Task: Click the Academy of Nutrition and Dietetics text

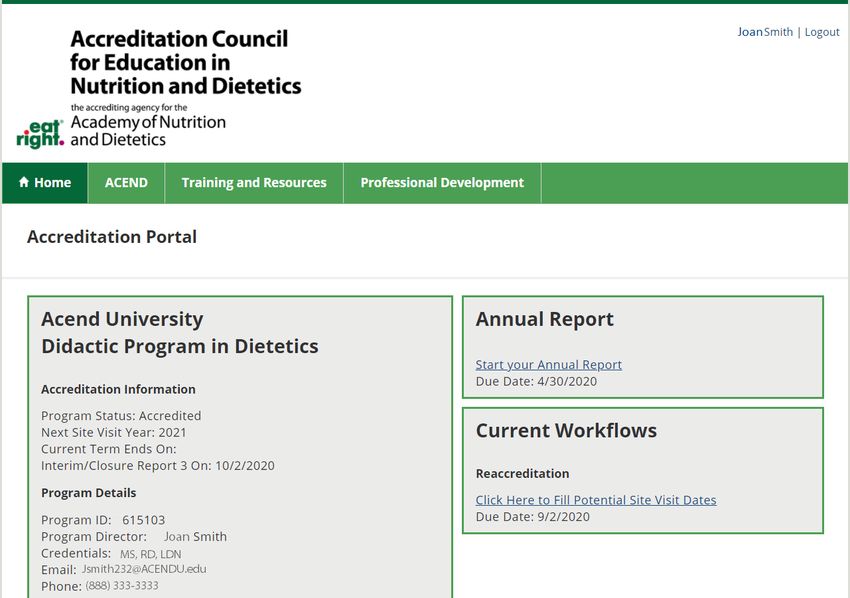Action: tap(148, 131)
